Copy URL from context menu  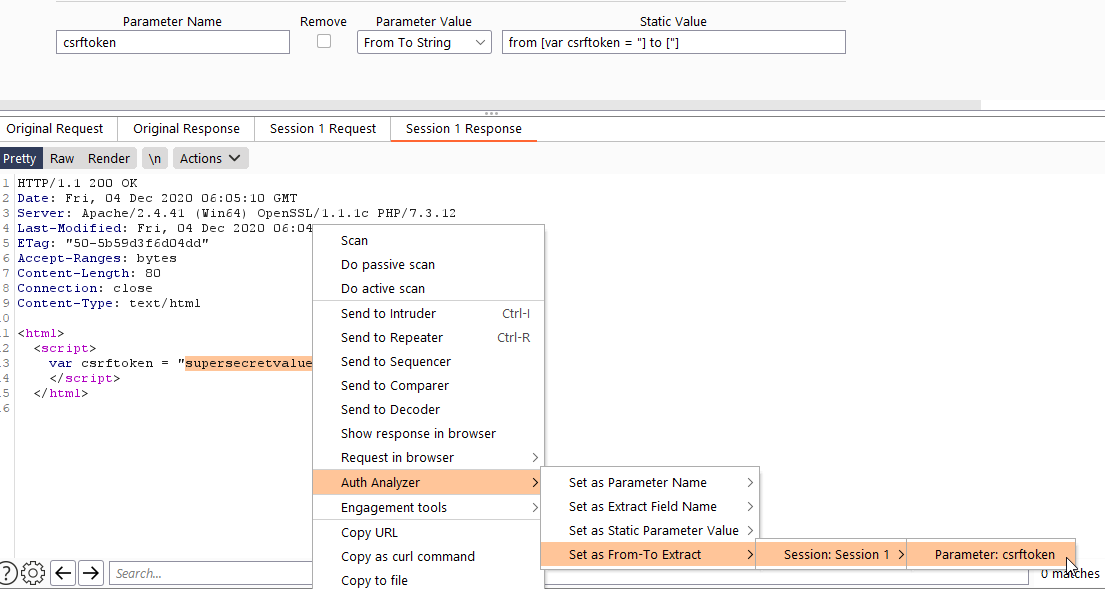click(x=428, y=533)
